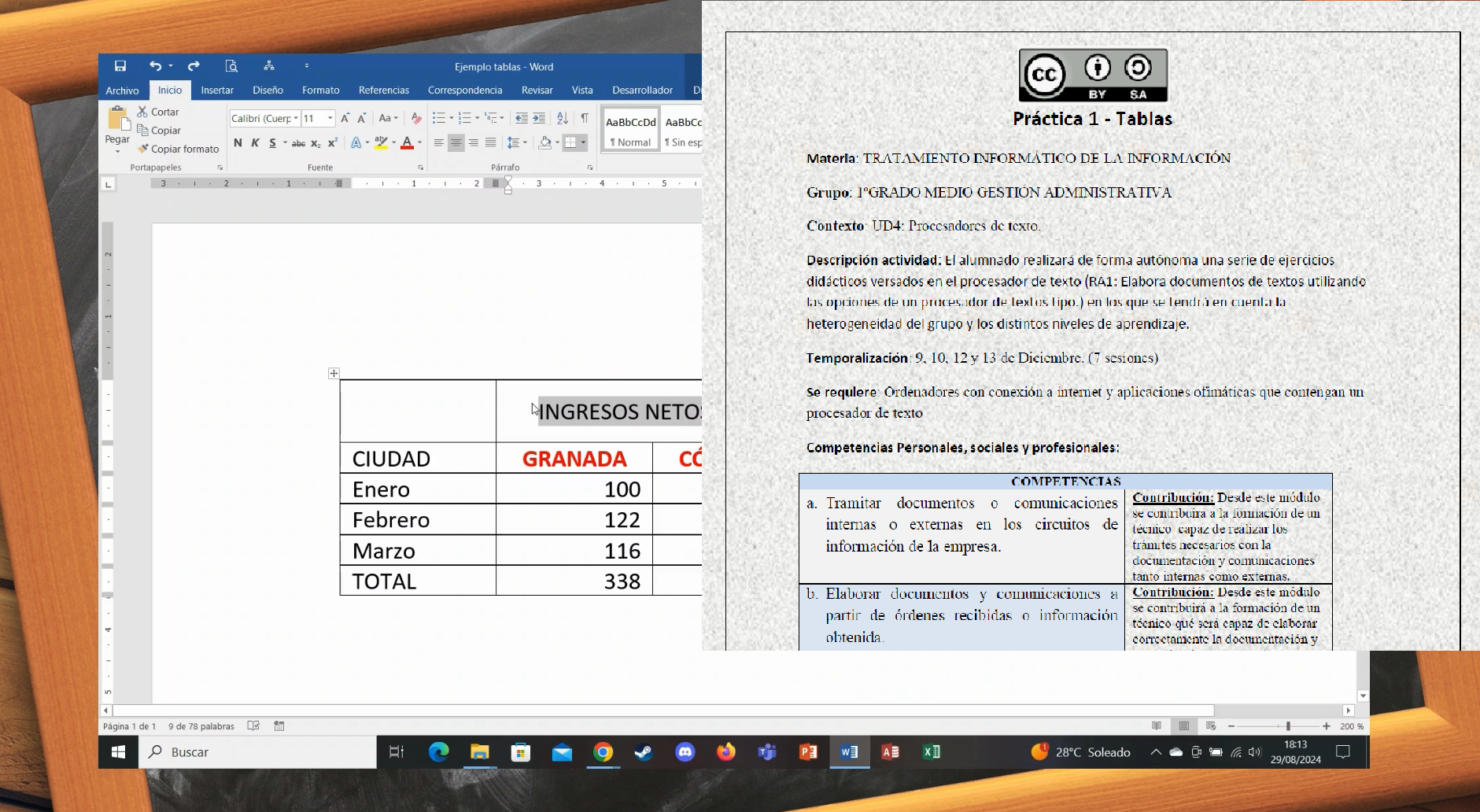Expand the font size 11 dropdown

[330, 118]
